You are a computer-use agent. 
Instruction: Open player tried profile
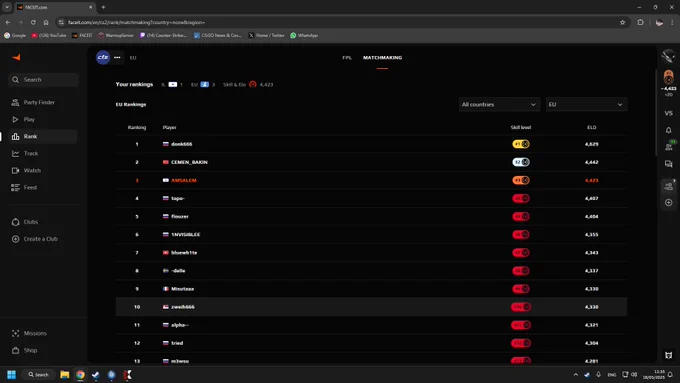(177, 343)
